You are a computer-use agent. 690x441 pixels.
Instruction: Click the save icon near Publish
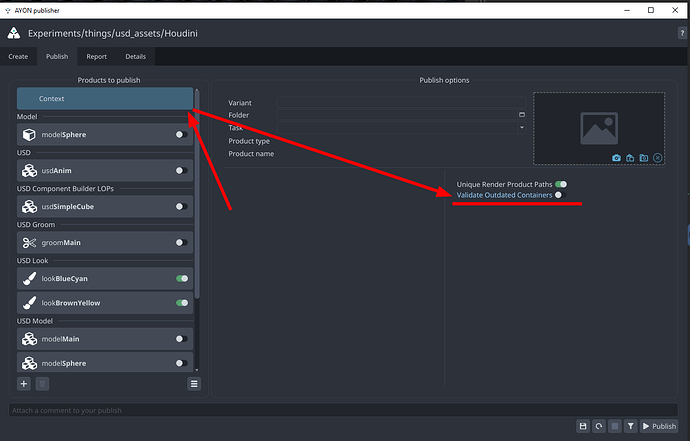[583, 426]
